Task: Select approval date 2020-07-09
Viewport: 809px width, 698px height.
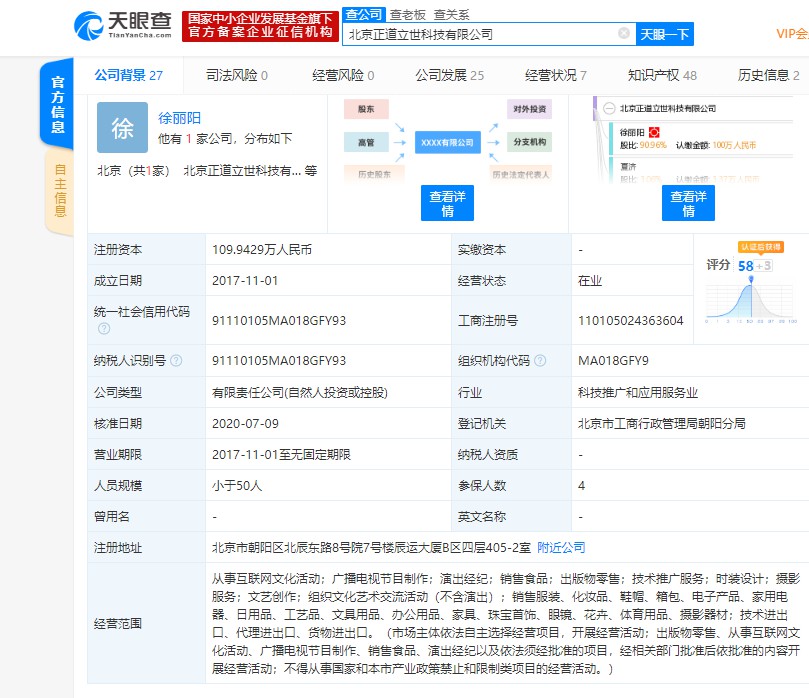Action: [245, 424]
